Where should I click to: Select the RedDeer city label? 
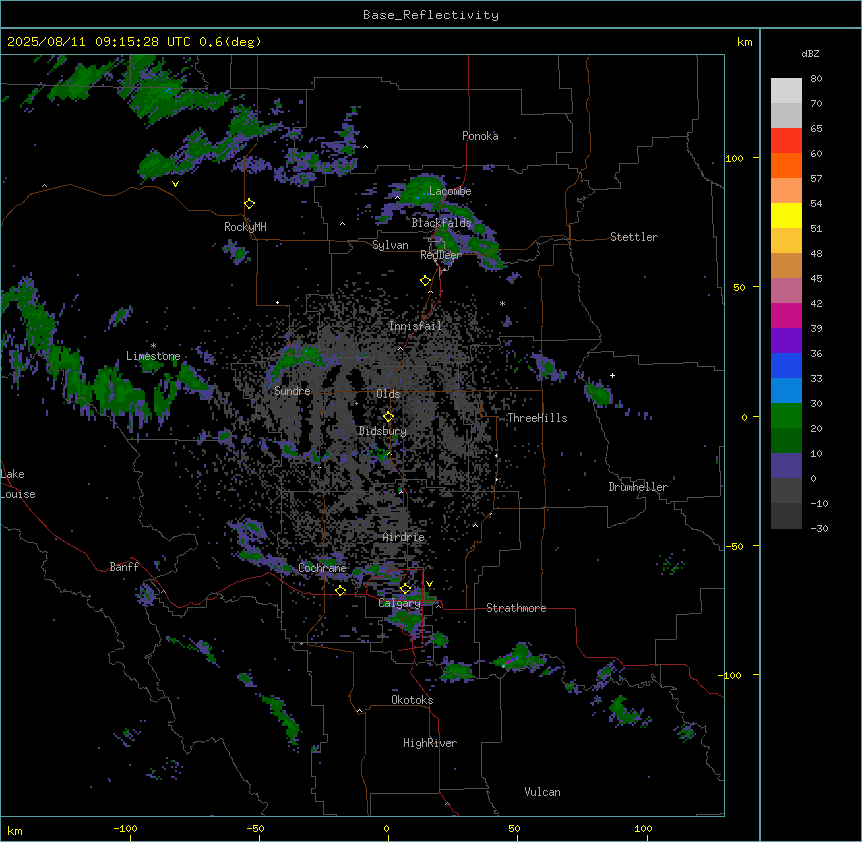pyautogui.click(x=441, y=255)
